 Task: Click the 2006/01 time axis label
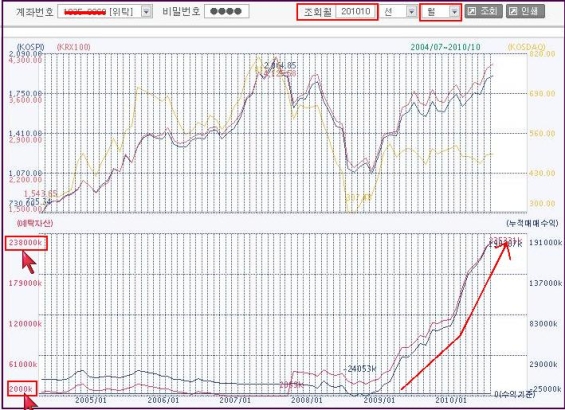click(163, 400)
